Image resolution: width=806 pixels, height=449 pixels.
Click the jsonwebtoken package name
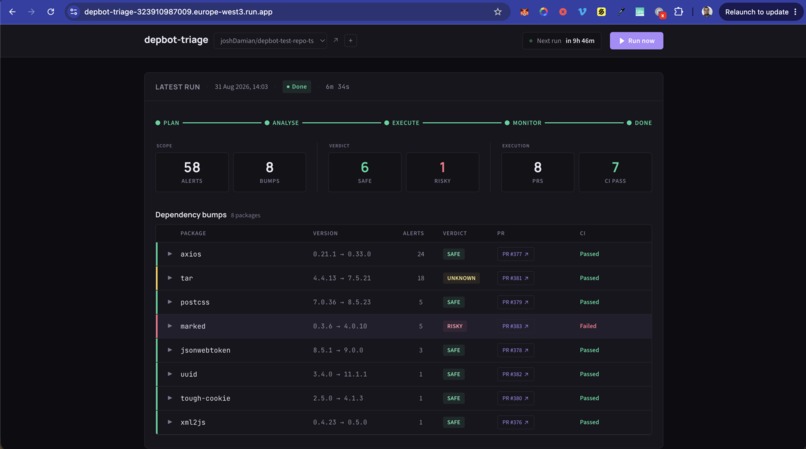pyautogui.click(x=205, y=350)
